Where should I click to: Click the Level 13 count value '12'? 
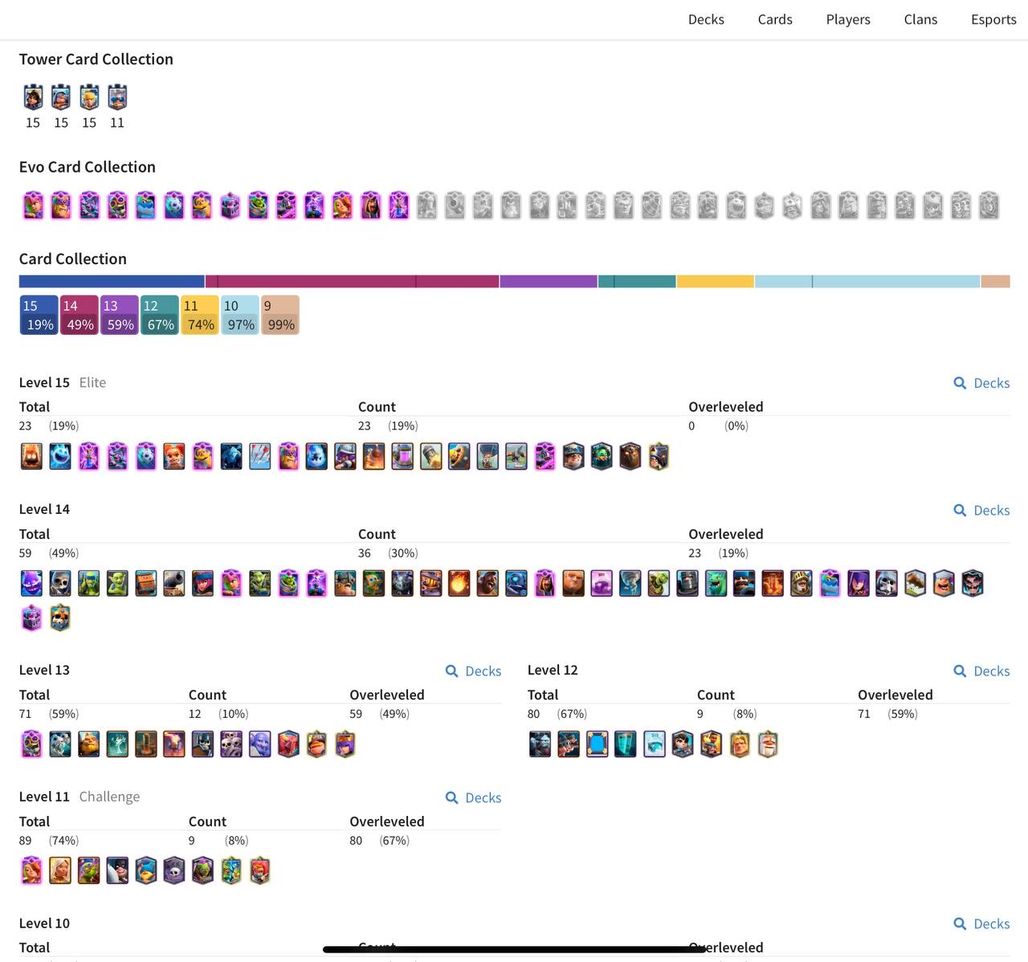click(195, 714)
